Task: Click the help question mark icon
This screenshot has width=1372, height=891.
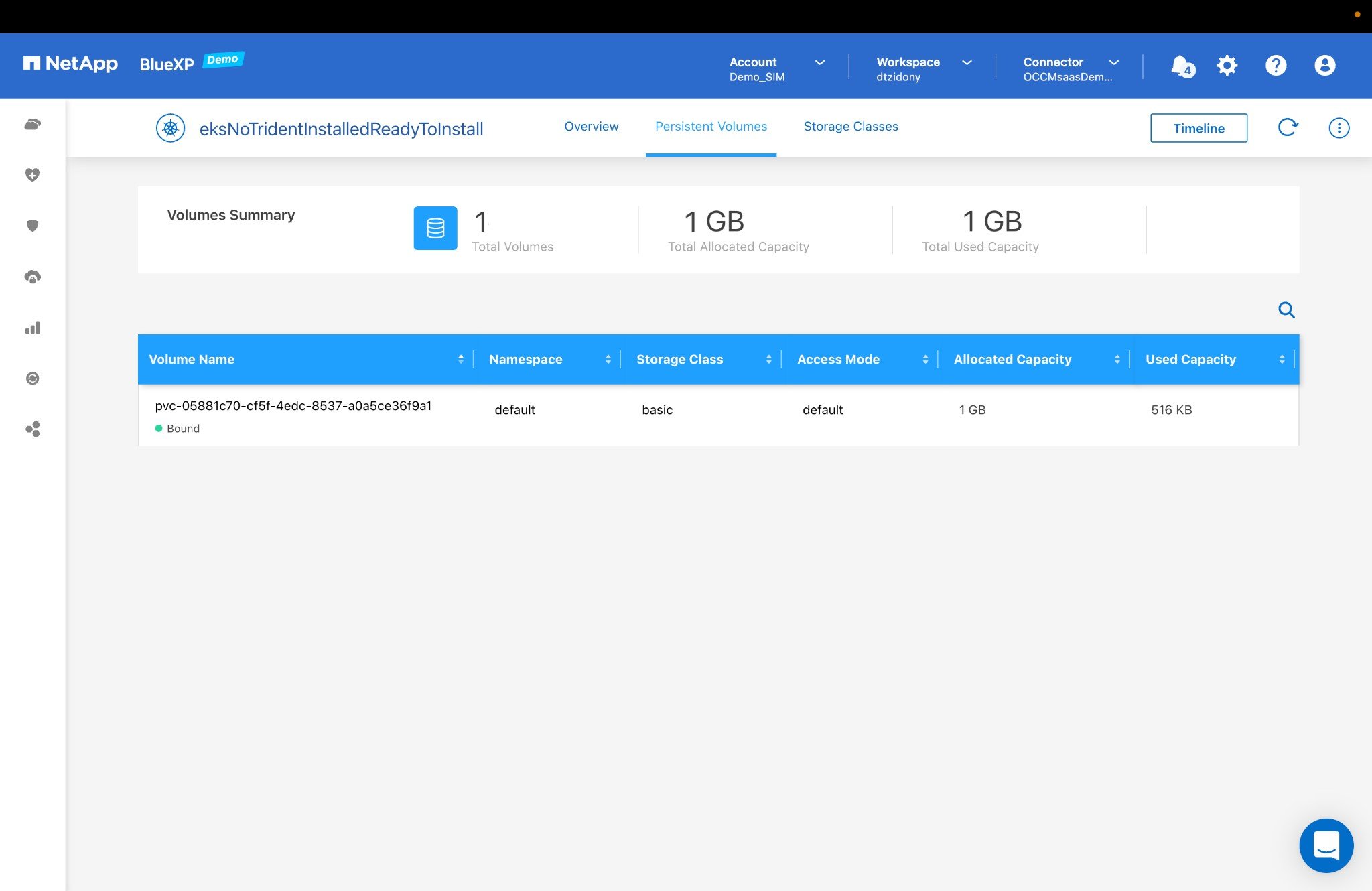Action: click(x=1276, y=66)
